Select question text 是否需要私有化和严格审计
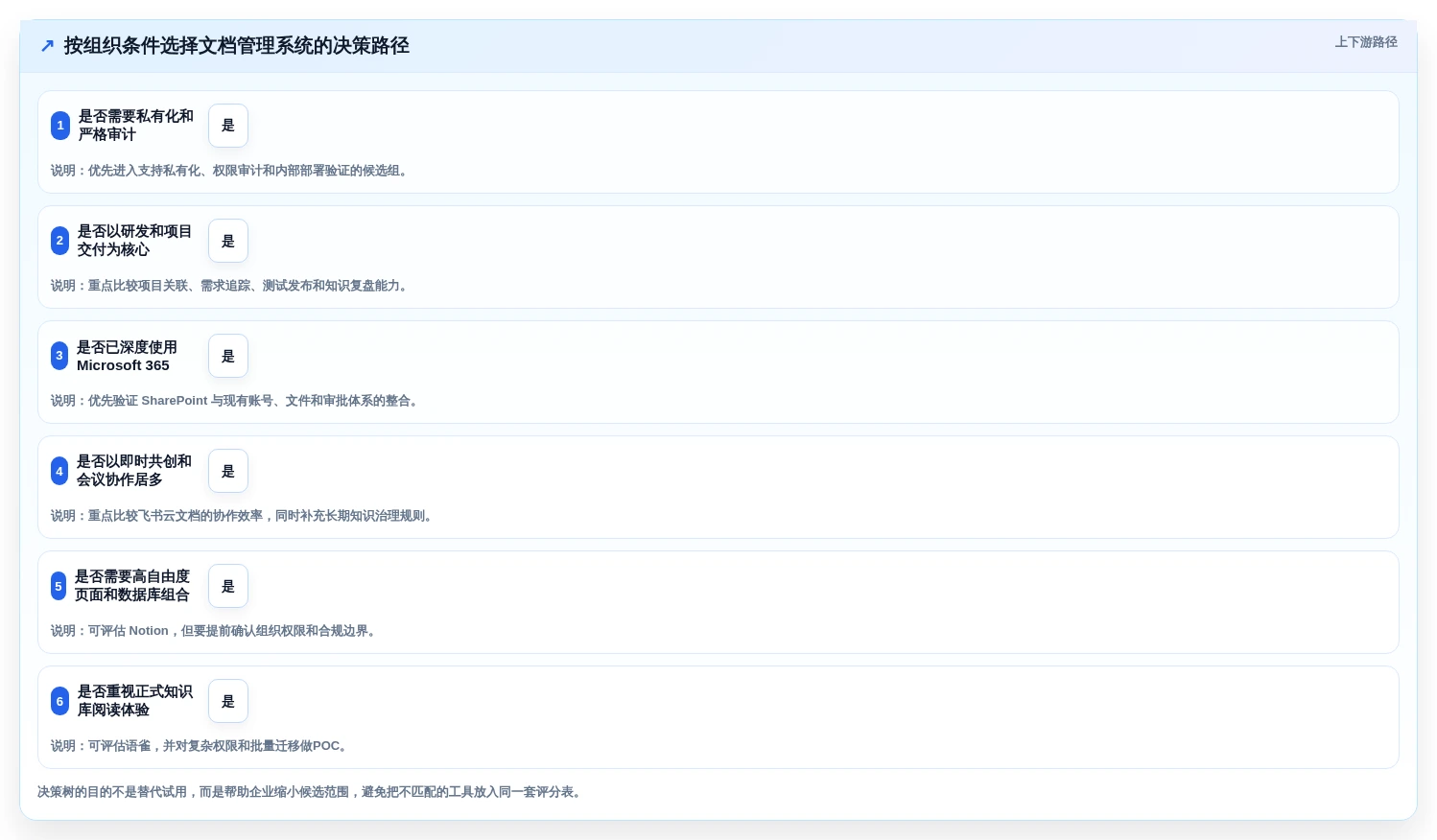1437x840 pixels. [136, 126]
